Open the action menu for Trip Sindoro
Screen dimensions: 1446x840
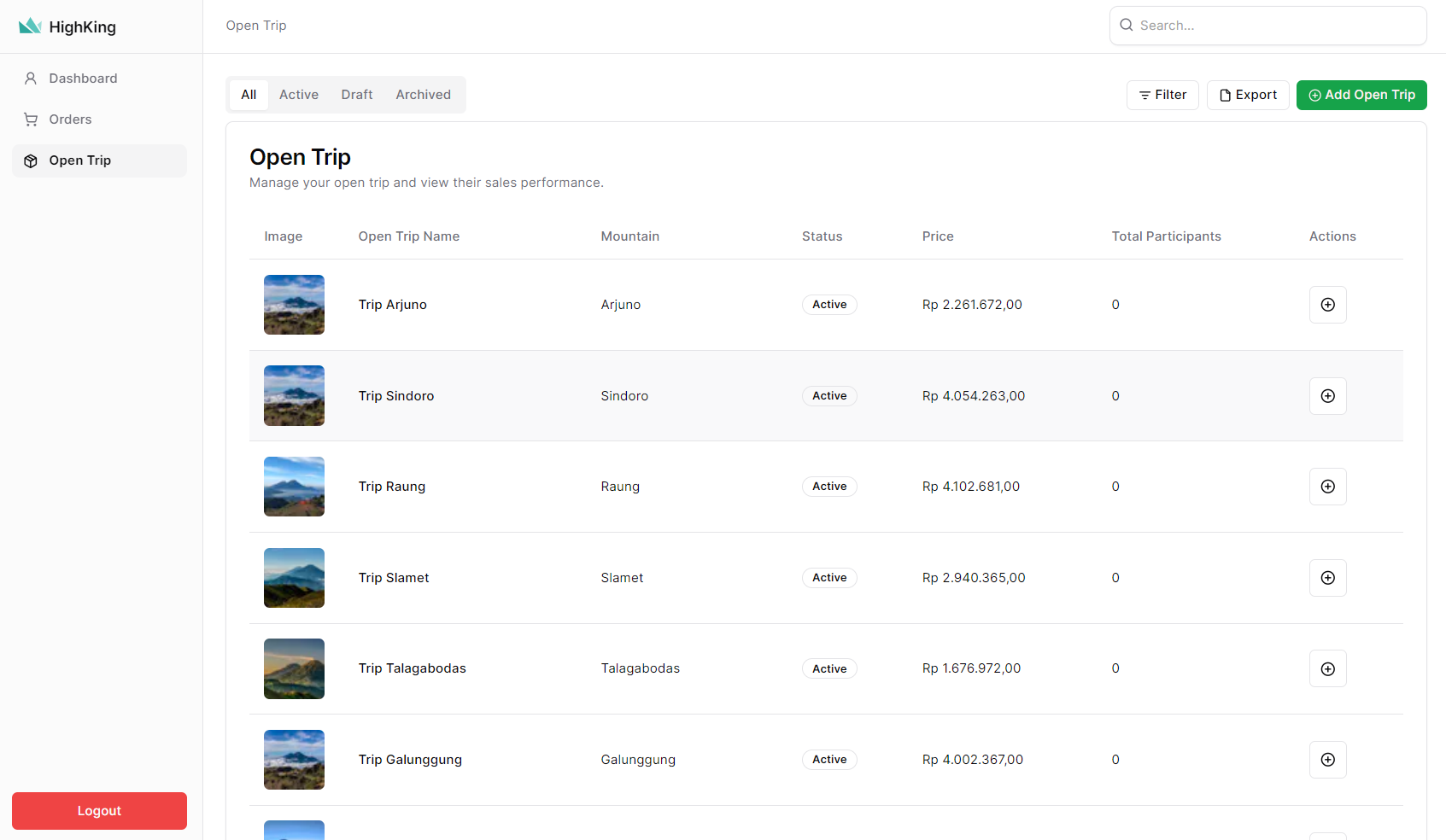pos(1327,396)
